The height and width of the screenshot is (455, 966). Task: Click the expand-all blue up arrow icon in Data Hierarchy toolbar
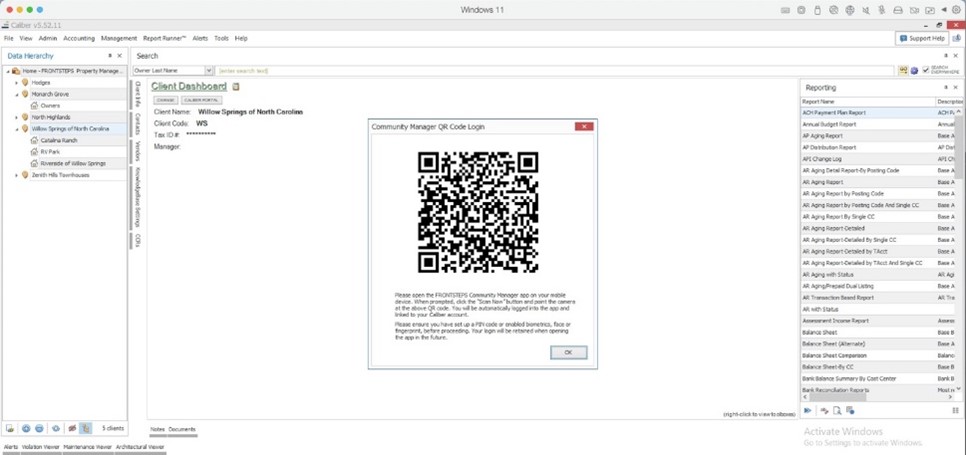click(x=26, y=428)
